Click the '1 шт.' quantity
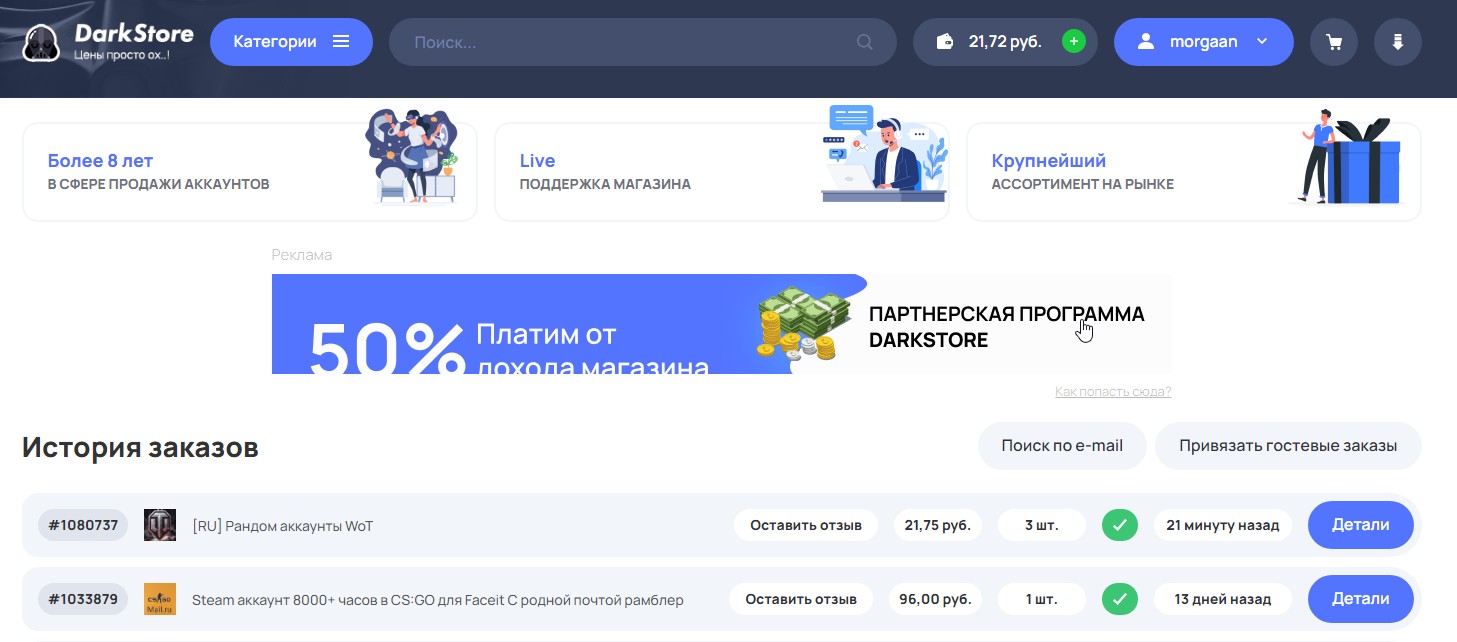1457x642 pixels. pyautogui.click(x=1042, y=599)
